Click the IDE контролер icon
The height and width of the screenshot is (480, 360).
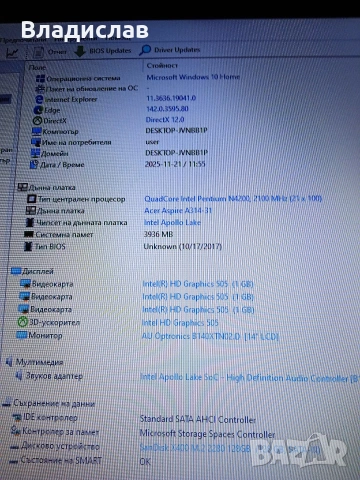(17, 418)
